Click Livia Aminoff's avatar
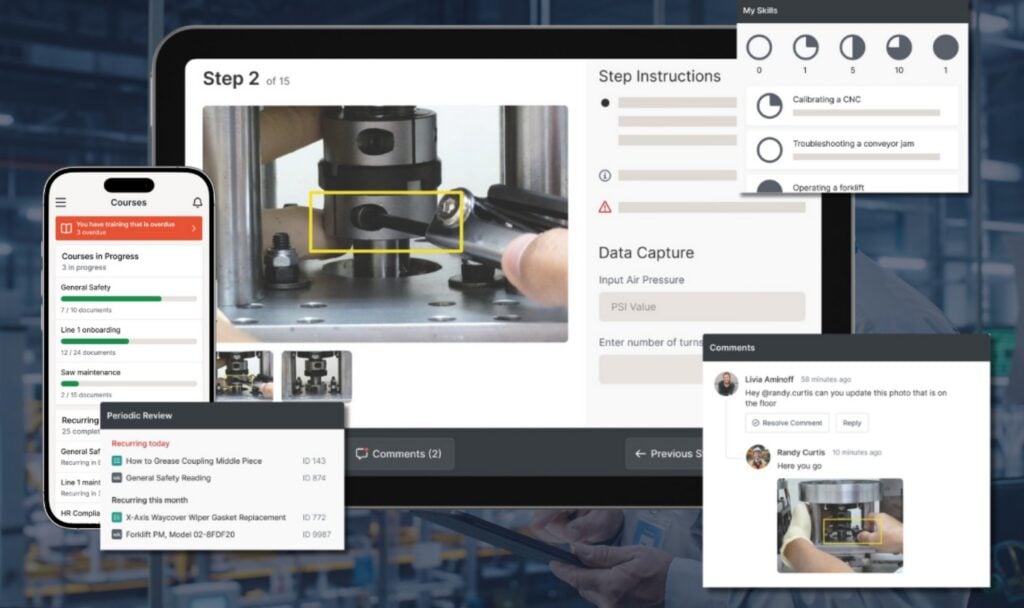The height and width of the screenshot is (608, 1024). point(726,384)
